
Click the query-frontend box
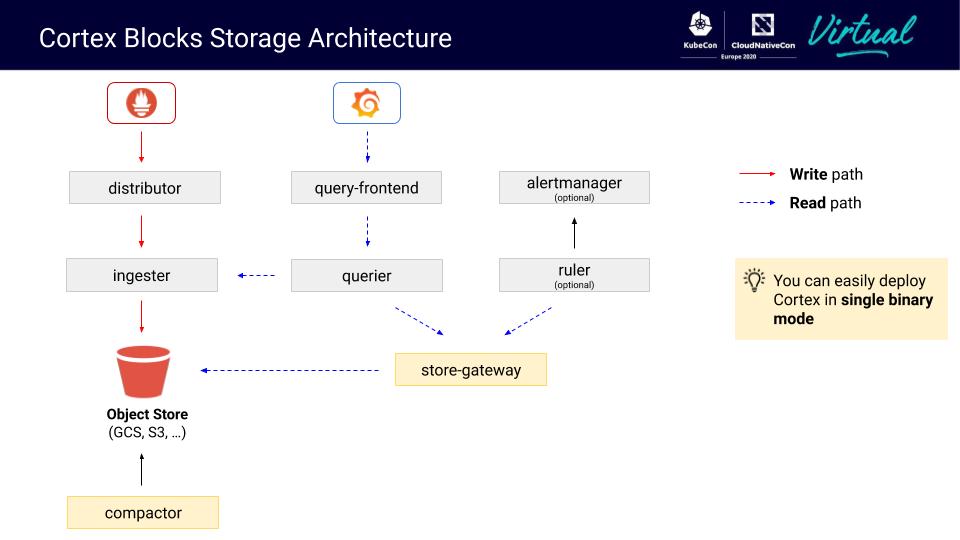[x=366, y=188]
